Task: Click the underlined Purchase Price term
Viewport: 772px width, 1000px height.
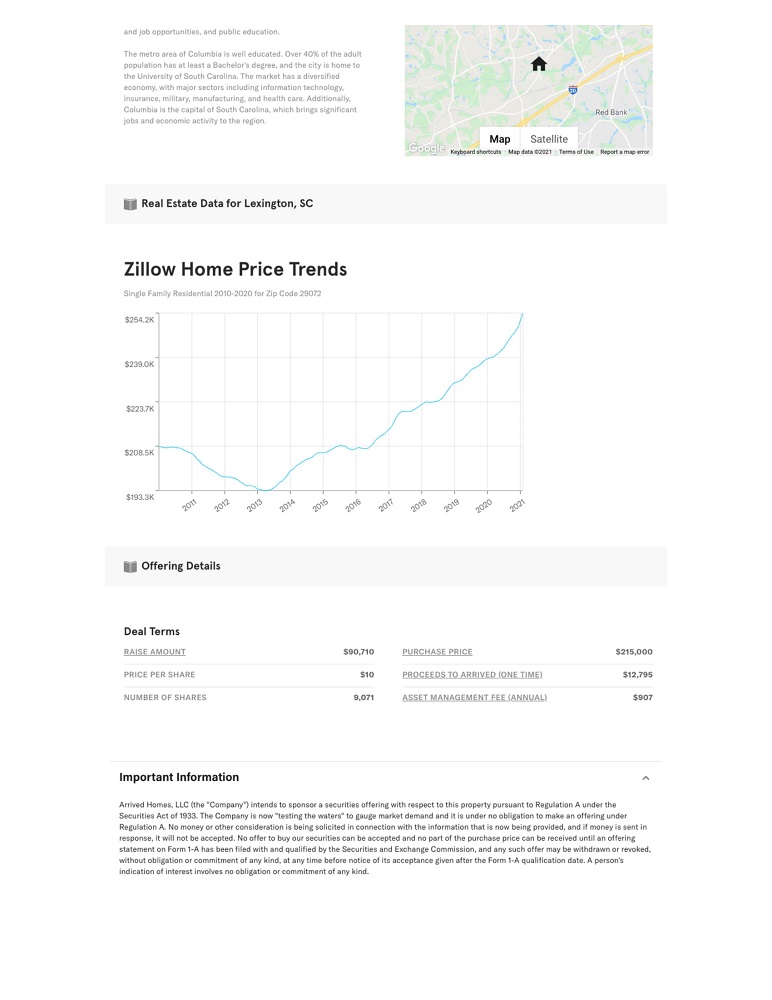Action: click(437, 652)
